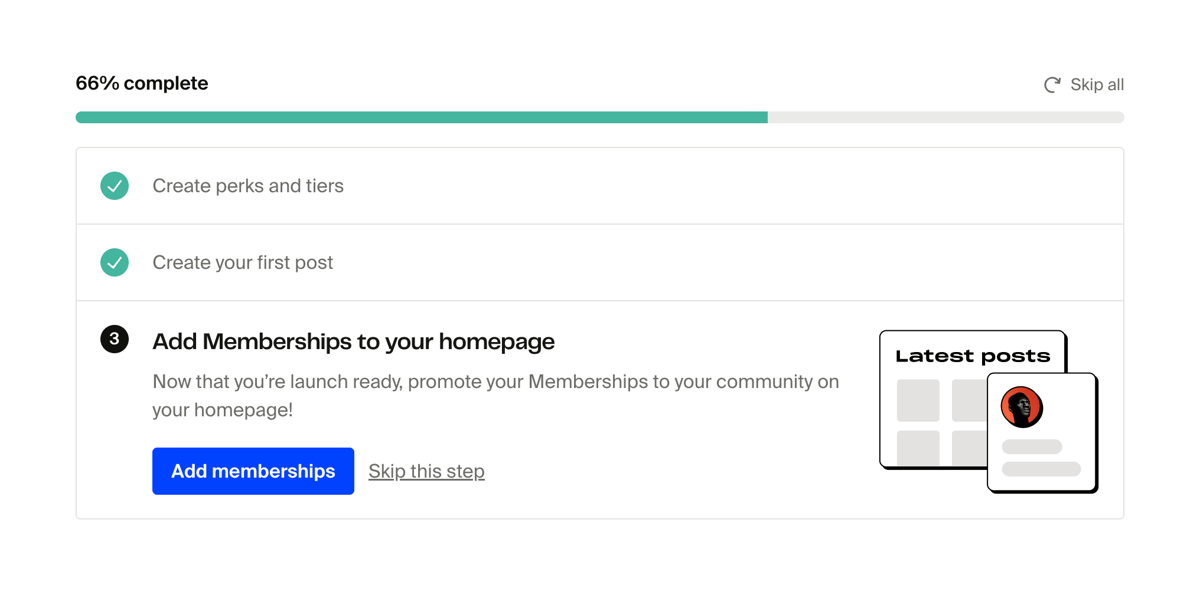
Task: Click the gray unfilled part of progress bar
Action: click(x=945, y=118)
